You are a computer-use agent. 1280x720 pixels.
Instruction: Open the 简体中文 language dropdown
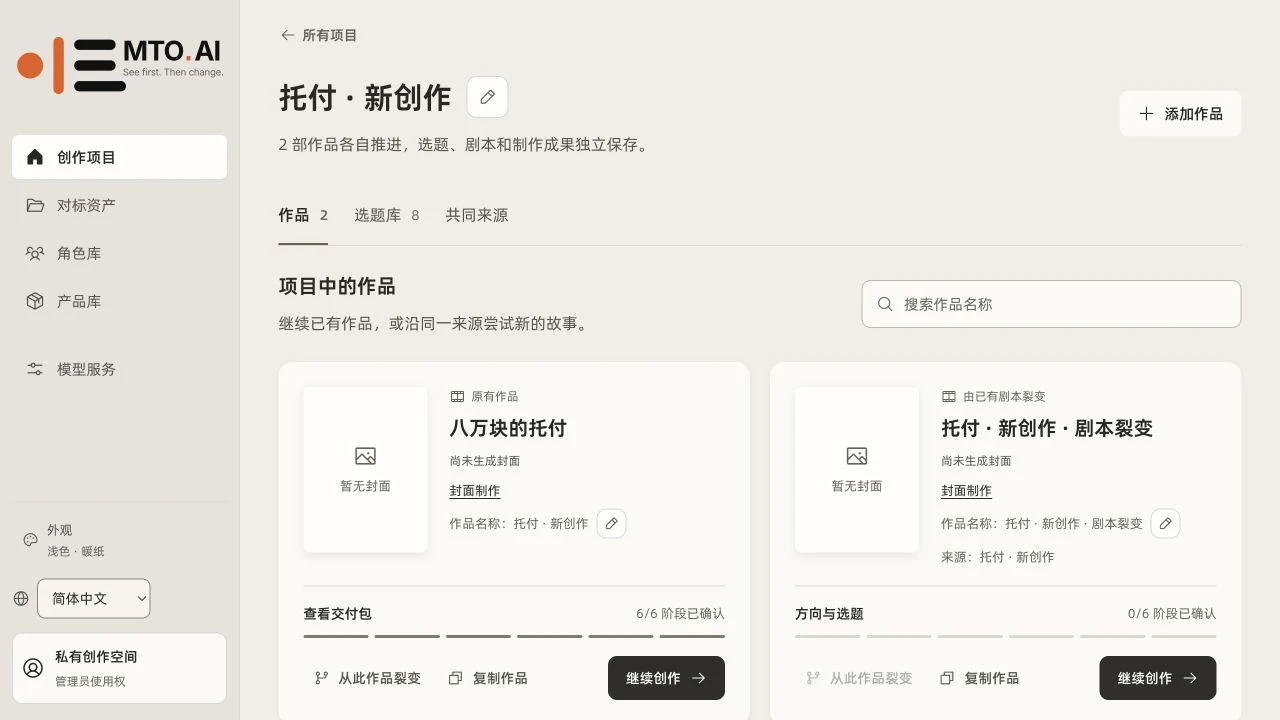pyautogui.click(x=94, y=598)
